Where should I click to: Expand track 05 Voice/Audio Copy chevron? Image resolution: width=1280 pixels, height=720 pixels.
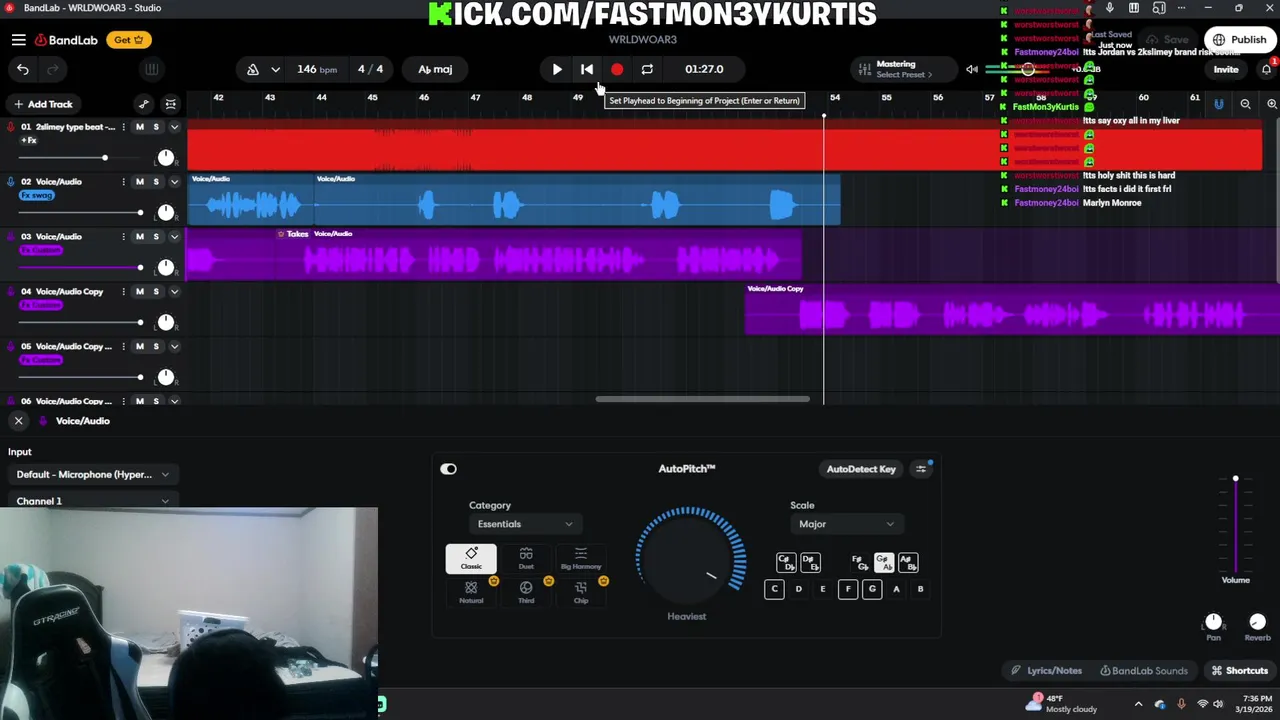coord(174,347)
